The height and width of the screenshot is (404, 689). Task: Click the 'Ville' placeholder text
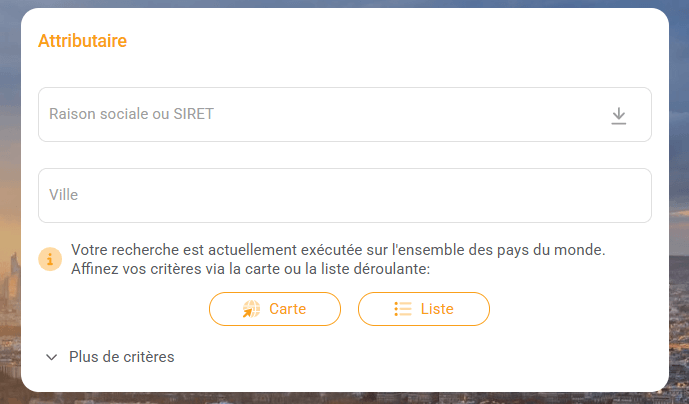(63, 195)
